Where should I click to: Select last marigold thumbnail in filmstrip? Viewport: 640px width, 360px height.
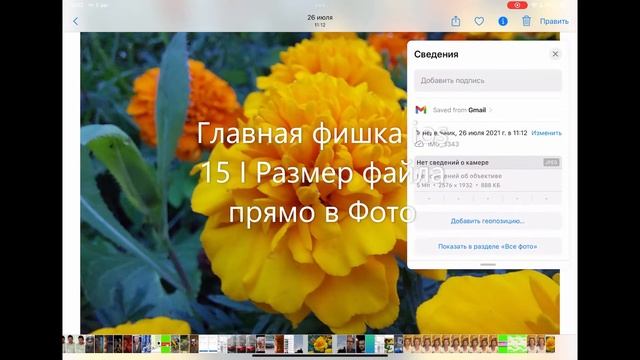click(550, 344)
